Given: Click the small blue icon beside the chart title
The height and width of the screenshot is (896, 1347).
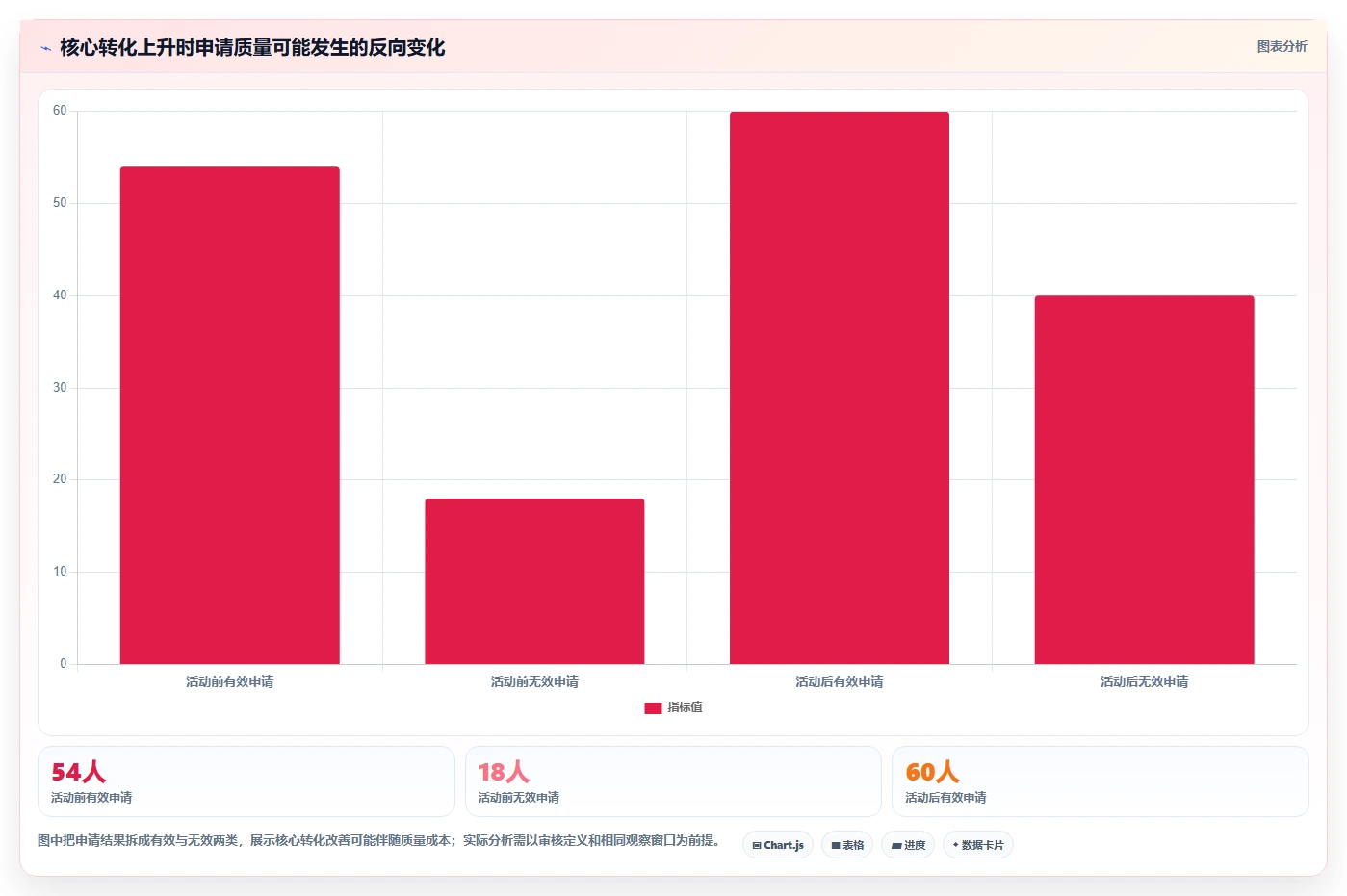Looking at the screenshot, I should click(x=45, y=48).
